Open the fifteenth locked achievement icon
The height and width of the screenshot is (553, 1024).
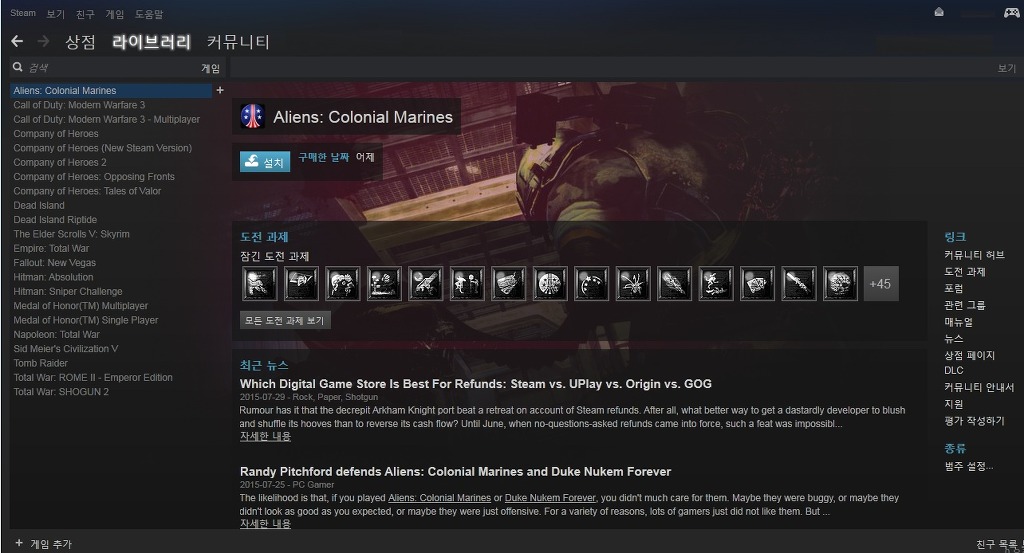click(840, 283)
